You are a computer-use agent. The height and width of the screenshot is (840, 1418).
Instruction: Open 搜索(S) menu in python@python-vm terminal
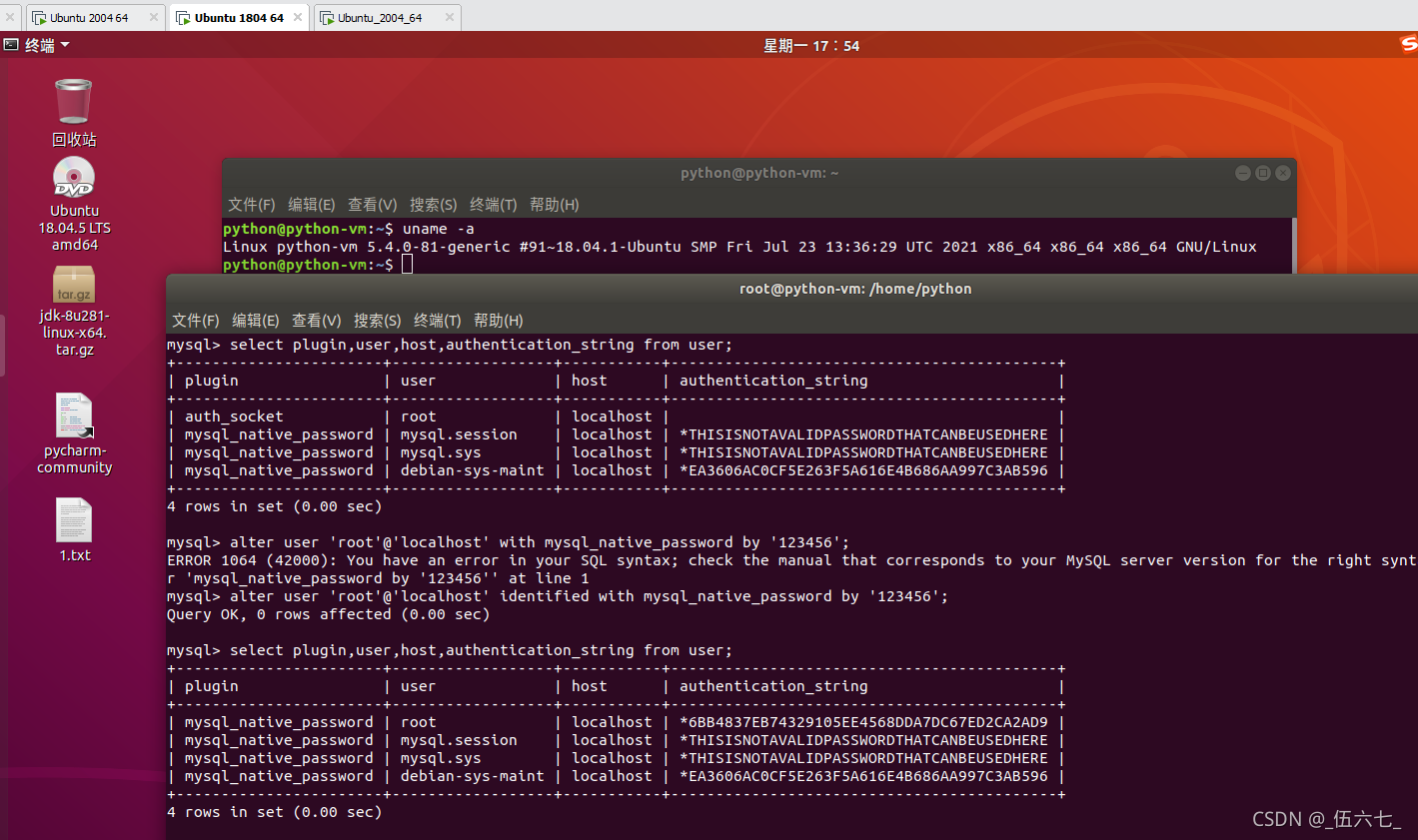[x=433, y=204]
